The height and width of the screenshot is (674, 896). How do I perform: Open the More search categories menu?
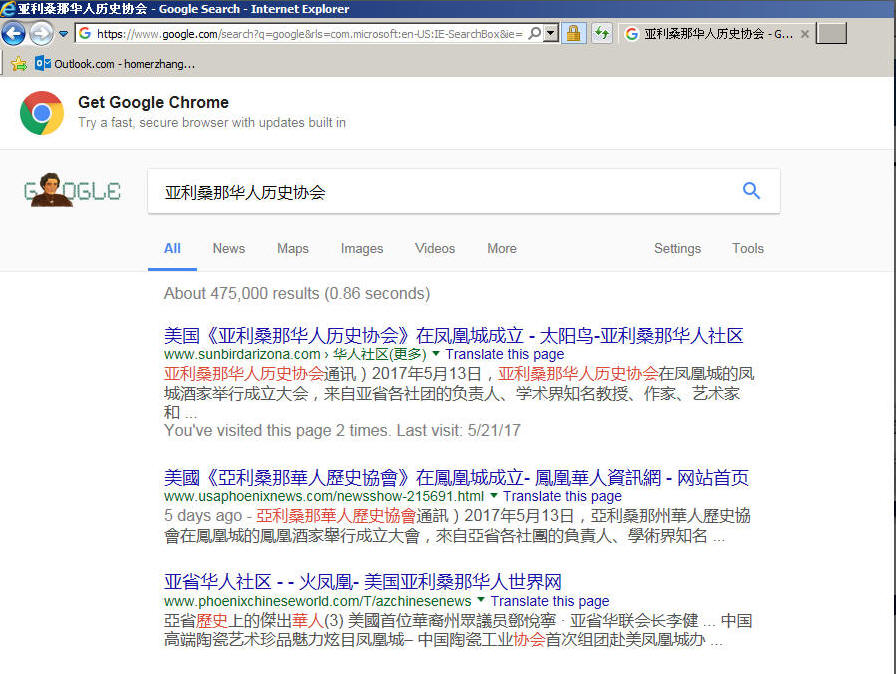tap(502, 248)
